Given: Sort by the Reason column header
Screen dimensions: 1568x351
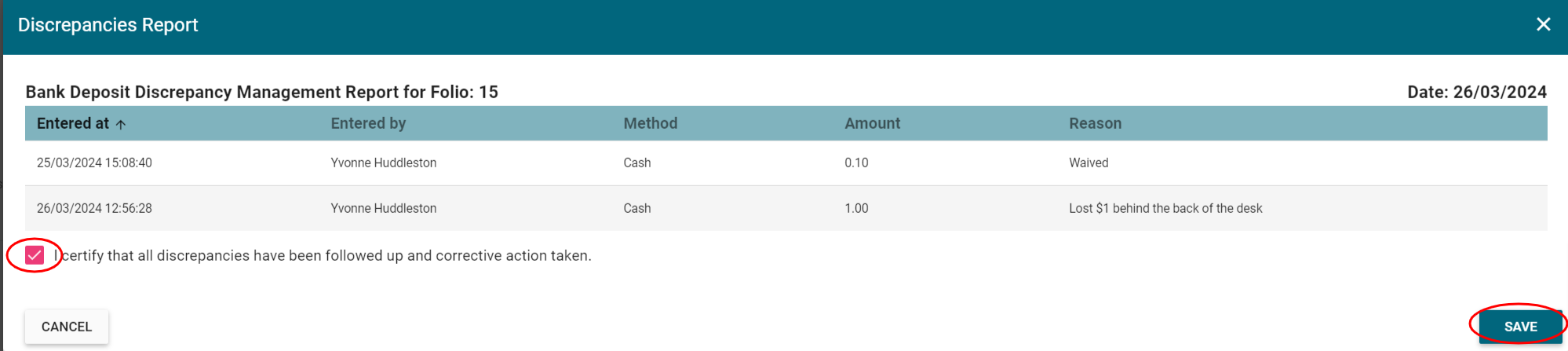Looking at the screenshot, I should pos(1095,123).
